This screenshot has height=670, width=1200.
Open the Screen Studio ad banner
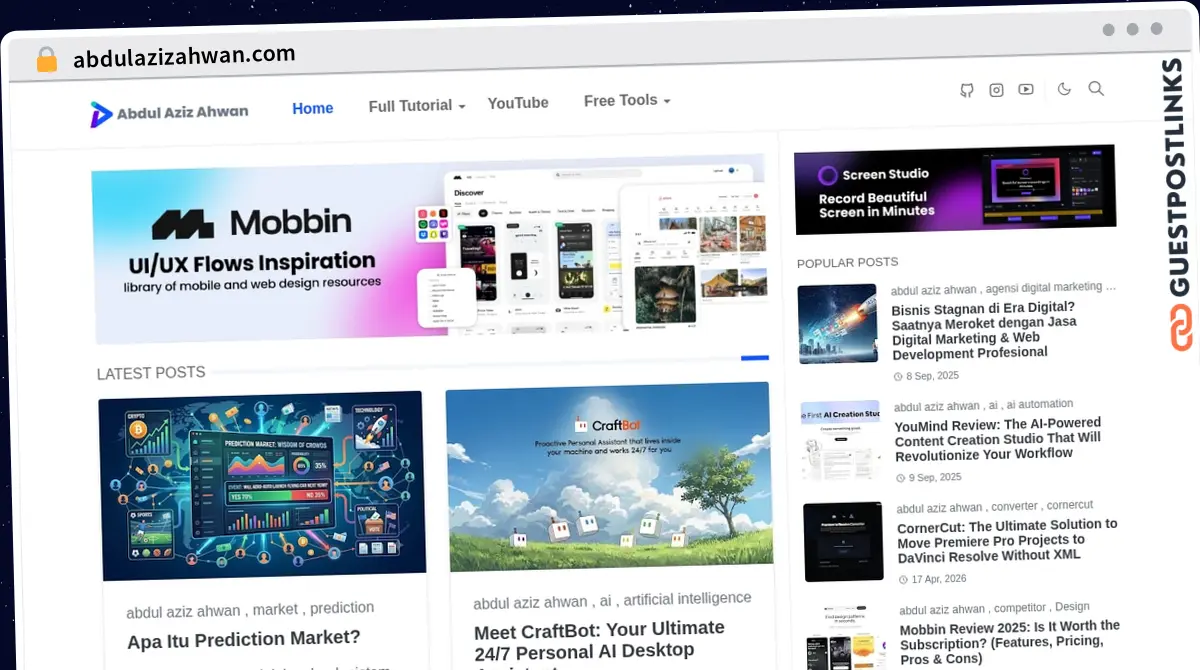(955, 190)
